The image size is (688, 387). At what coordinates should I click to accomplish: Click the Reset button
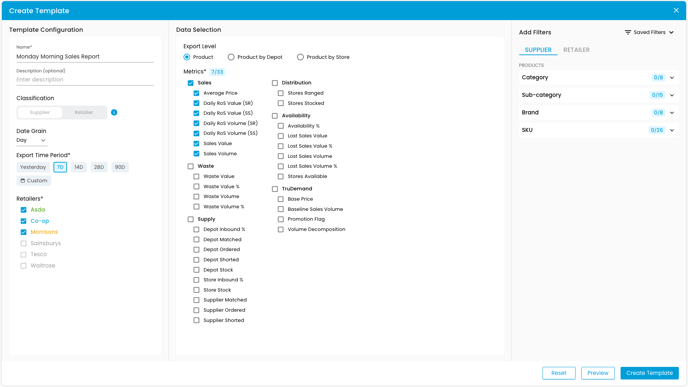pyautogui.click(x=559, y=373)
